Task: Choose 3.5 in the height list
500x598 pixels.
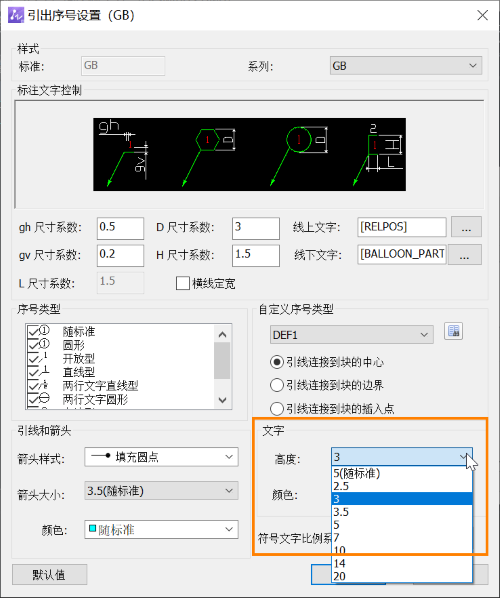Action: pos(402,512)
